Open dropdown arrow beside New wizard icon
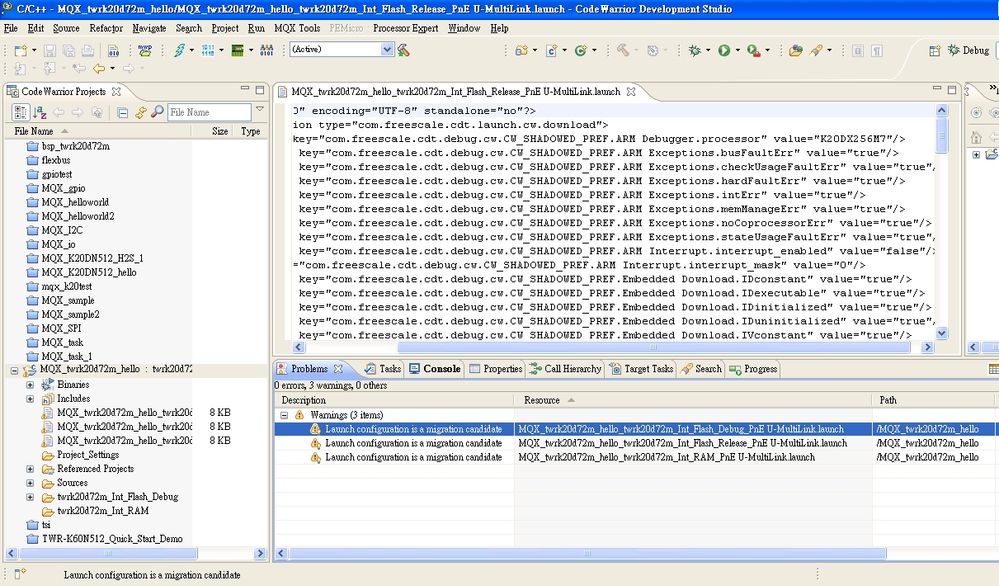 [x=34, y=50]
